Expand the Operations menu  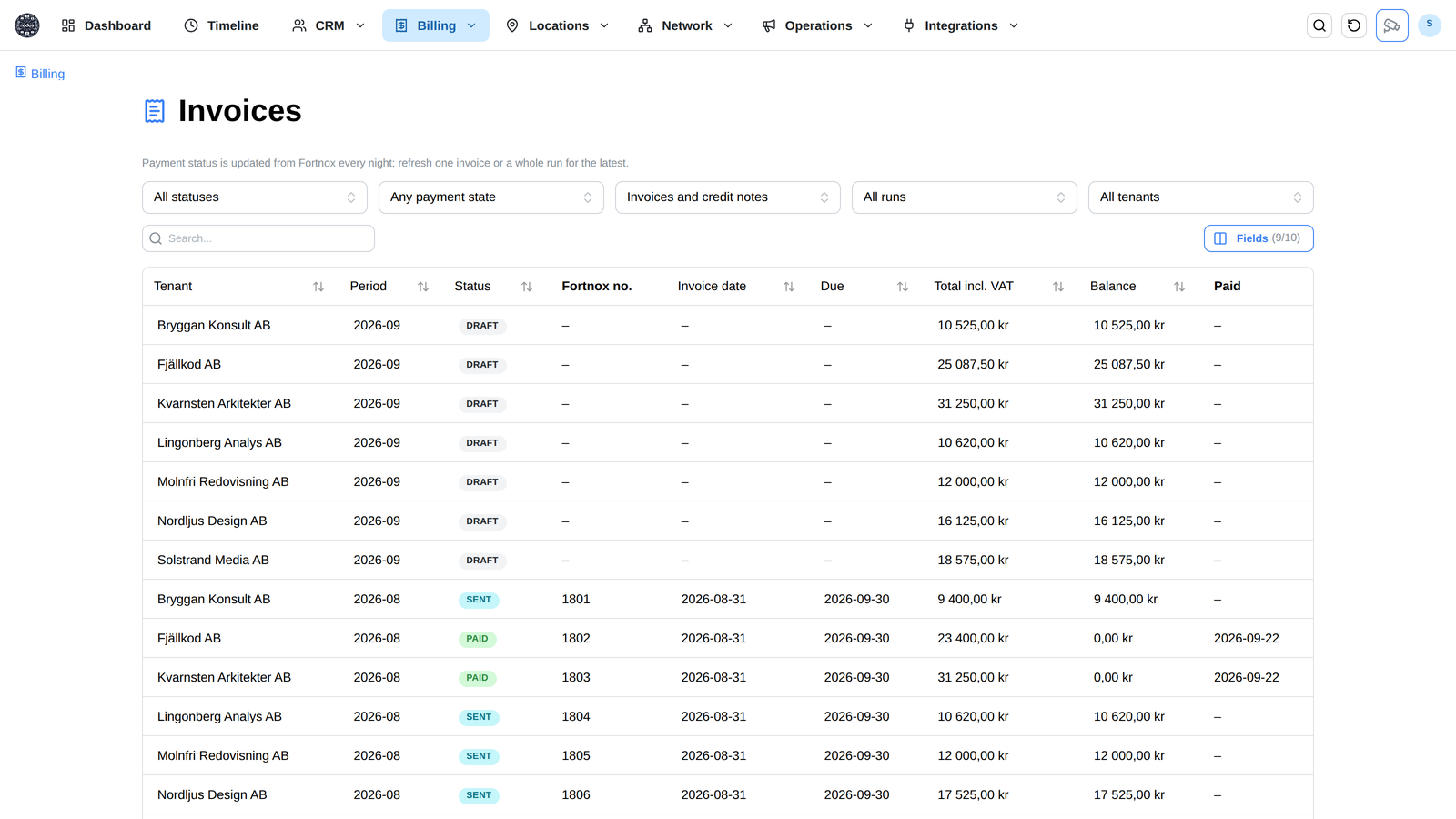tap(817, 25)
